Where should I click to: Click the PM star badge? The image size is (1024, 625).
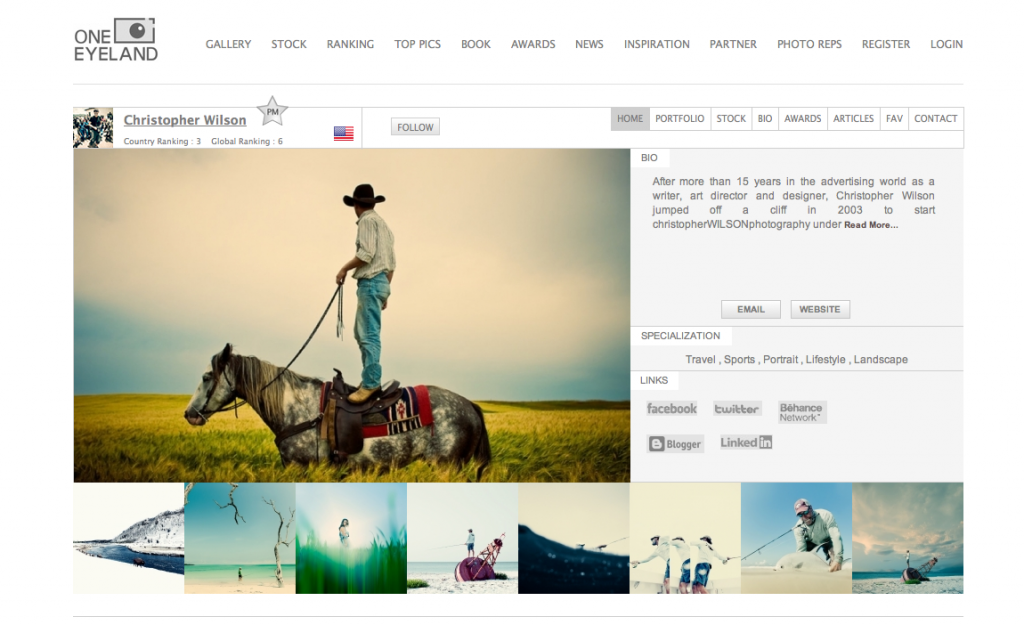(272, 111)
